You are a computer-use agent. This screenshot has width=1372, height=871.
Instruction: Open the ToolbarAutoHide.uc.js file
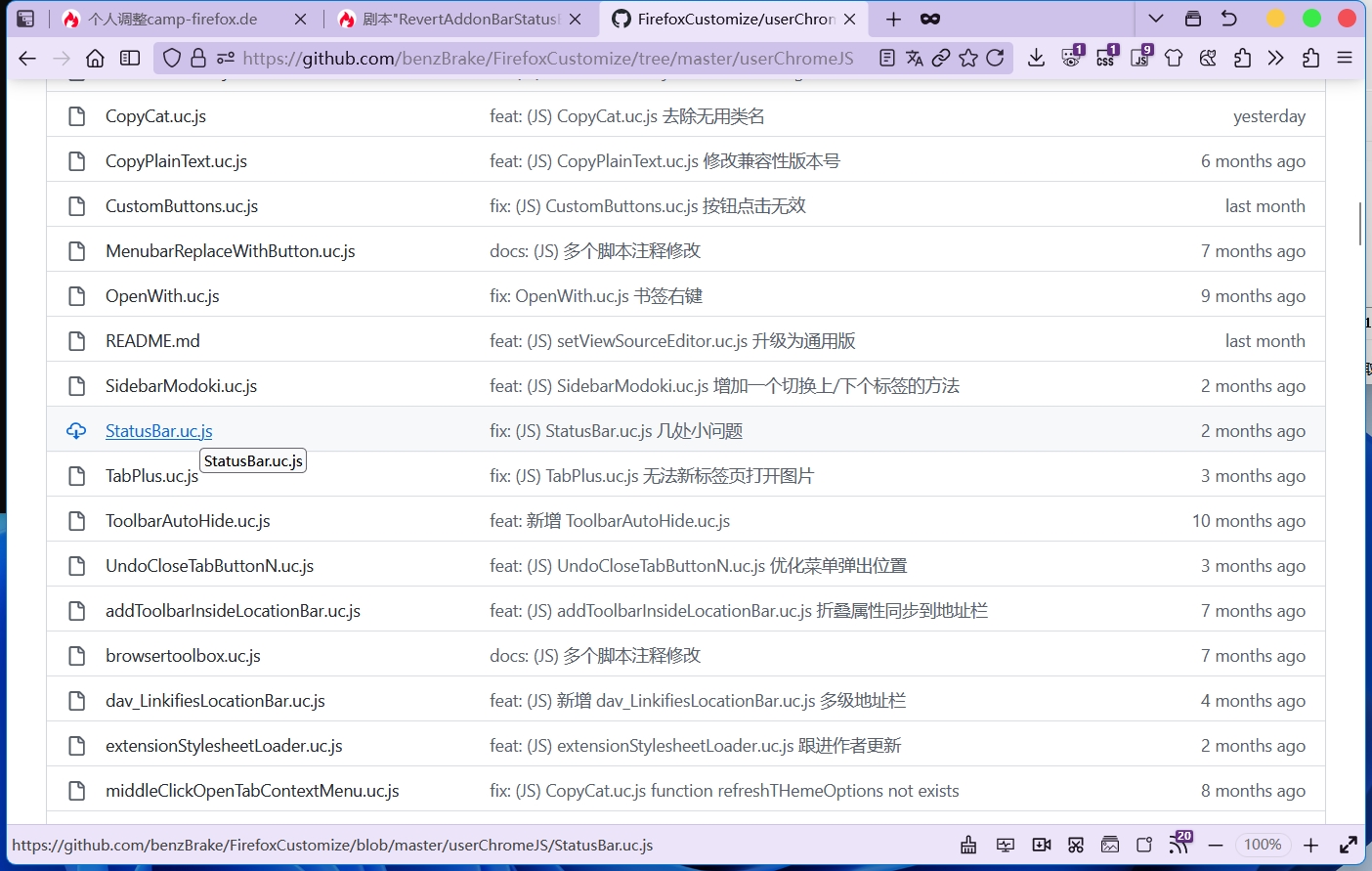click(x=188, y=521)
